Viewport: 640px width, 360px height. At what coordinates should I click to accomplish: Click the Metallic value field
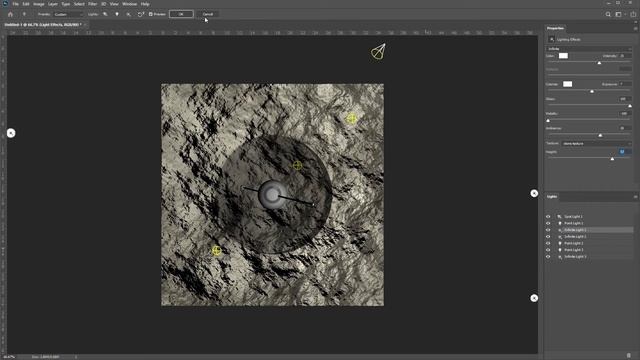tap(625, 113)
